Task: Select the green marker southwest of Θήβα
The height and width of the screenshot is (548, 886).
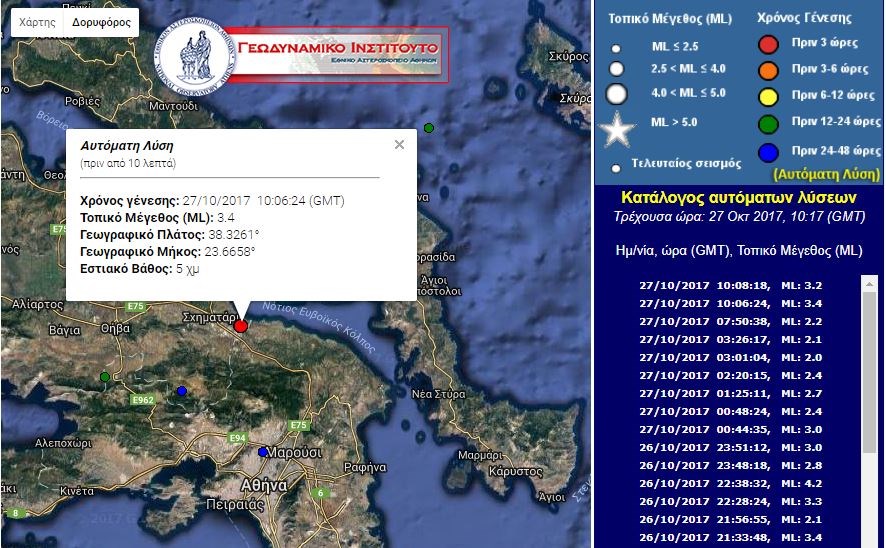Action: (105, 377)
